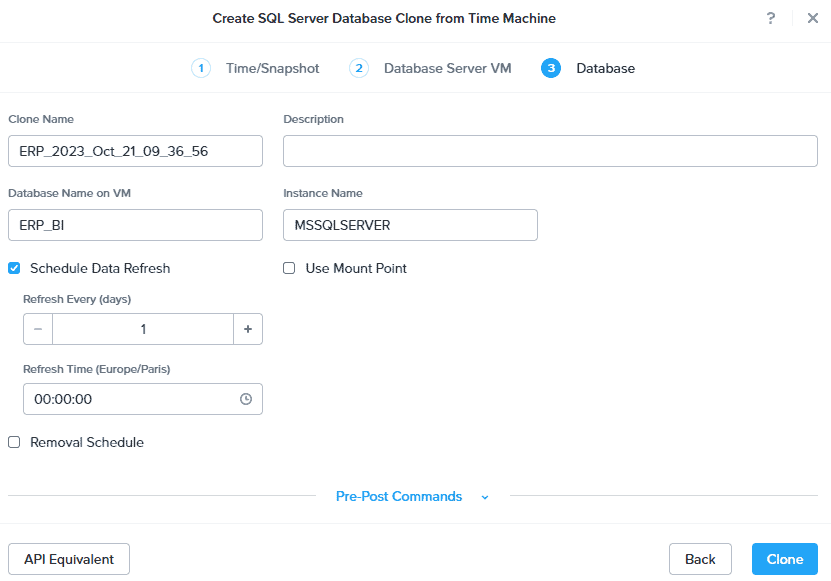Enable Removal Schedule checkbox
Screen dimensions: 831x581
[14, 442]
